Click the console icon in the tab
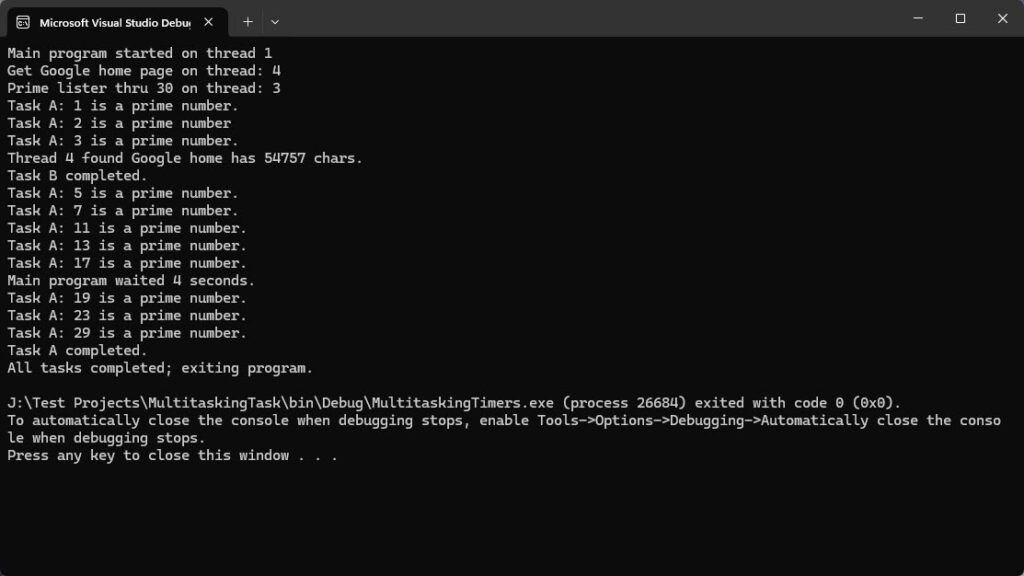1024x576 pixels. click(23, 21)
